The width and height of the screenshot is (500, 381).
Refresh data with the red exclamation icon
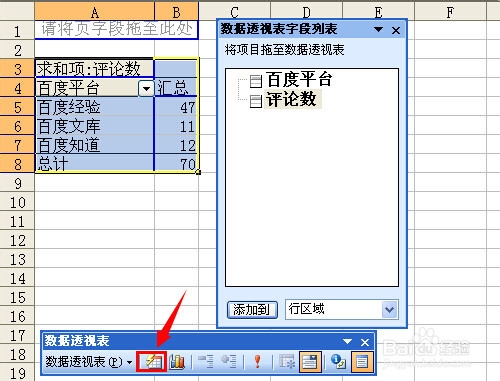pyautogui.click(x=257, y=361)
